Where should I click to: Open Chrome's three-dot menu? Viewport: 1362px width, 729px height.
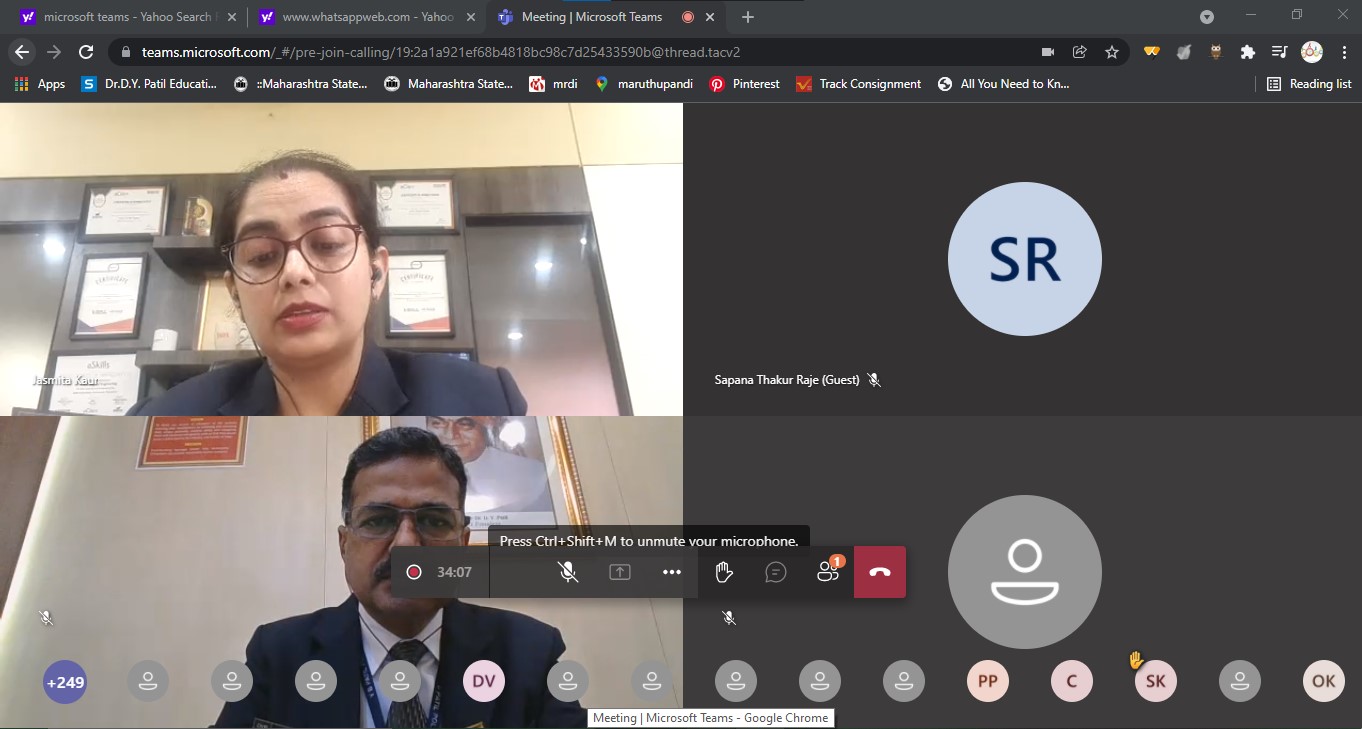pyautogui.click(x=1342, y=52)
